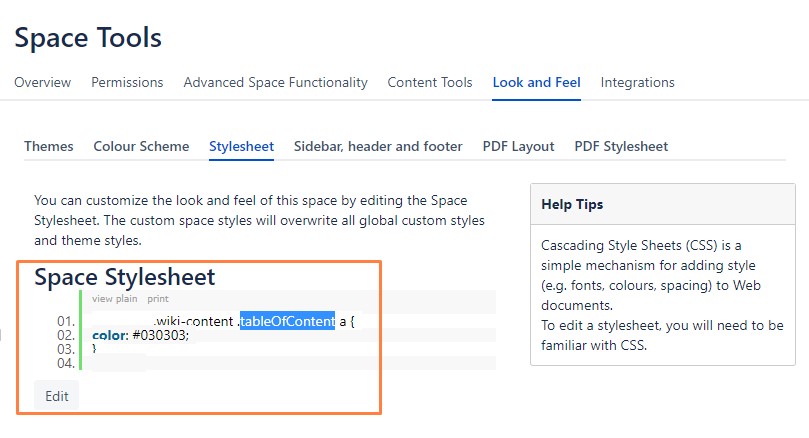Click the Help Tips panel heading
The height and width of the screenshot is (438, 809).
(572, 204)
